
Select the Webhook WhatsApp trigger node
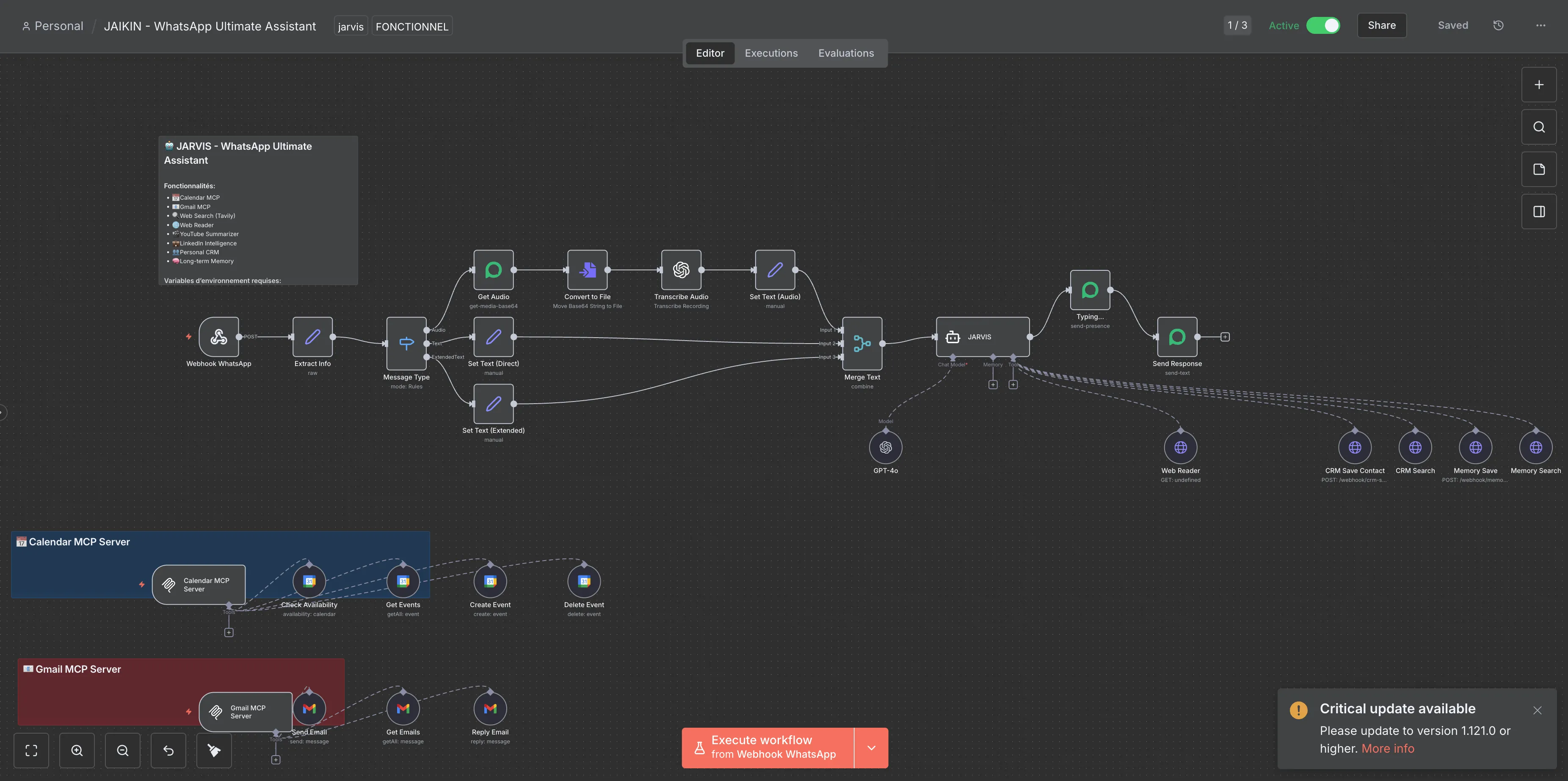(218, 336)
